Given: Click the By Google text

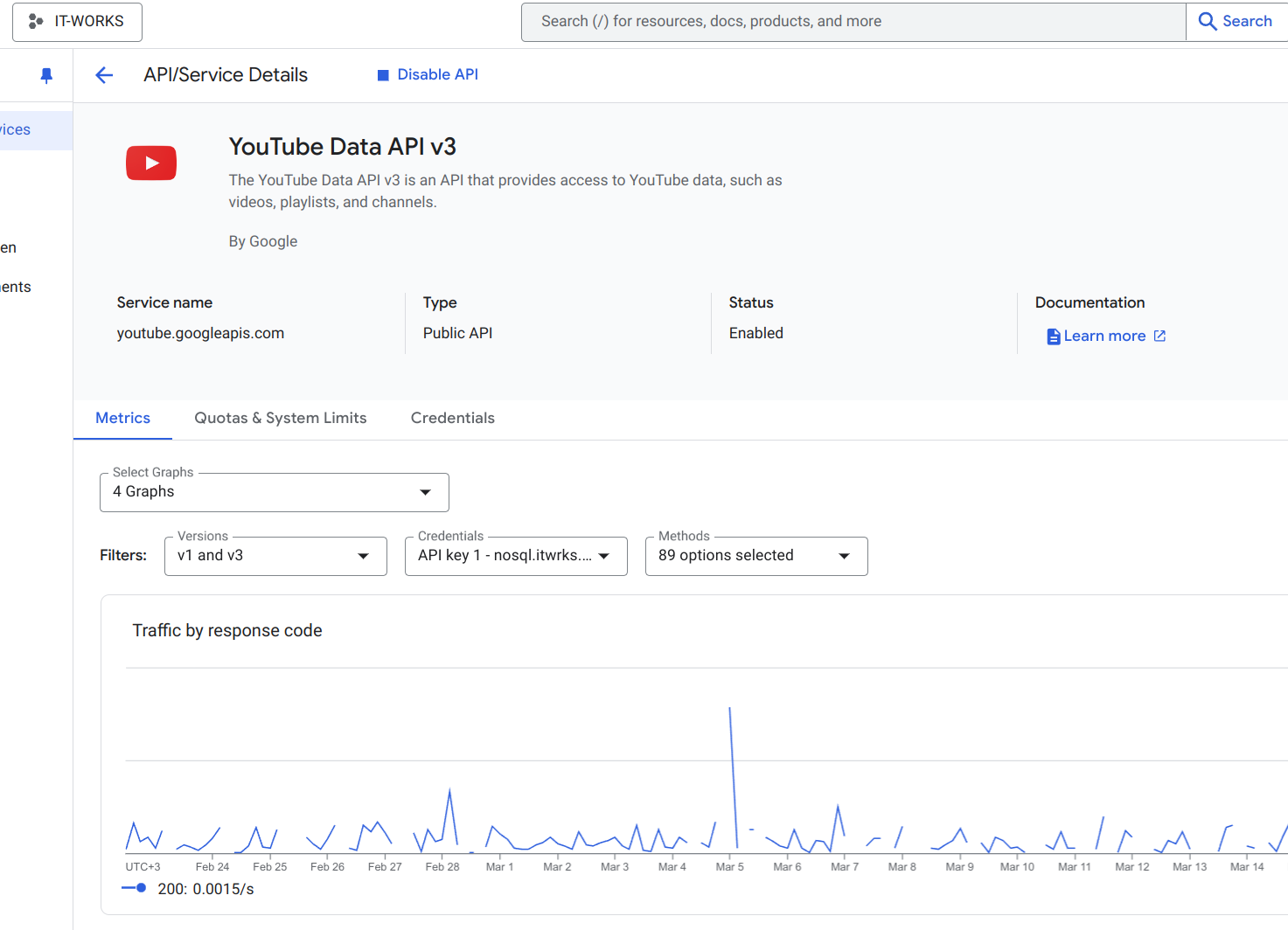Looking at the screenshot, I should [x=263, y=241].
